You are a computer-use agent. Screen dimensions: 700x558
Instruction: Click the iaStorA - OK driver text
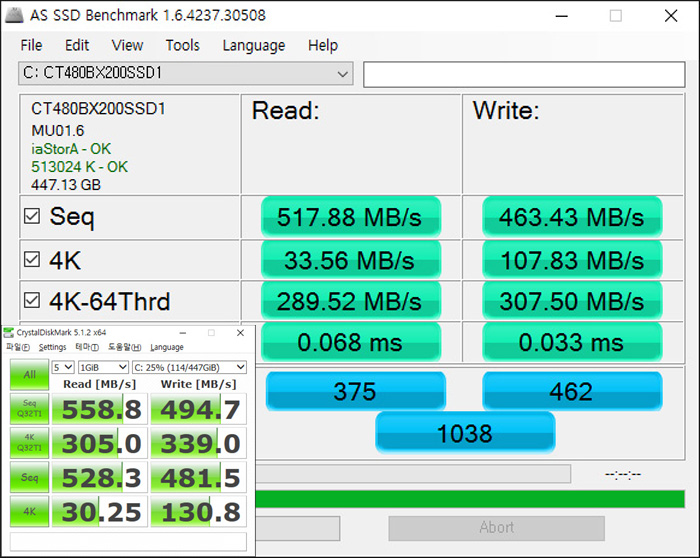pos(71,149)
